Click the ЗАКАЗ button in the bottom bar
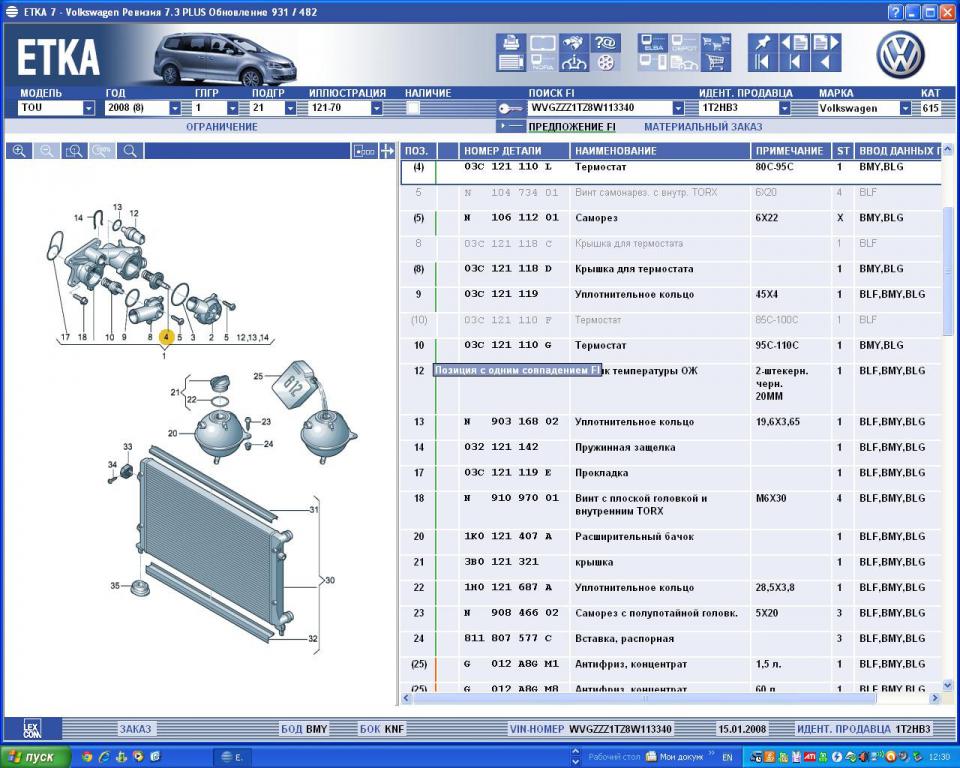960x768 pixels. coord(135,729)
